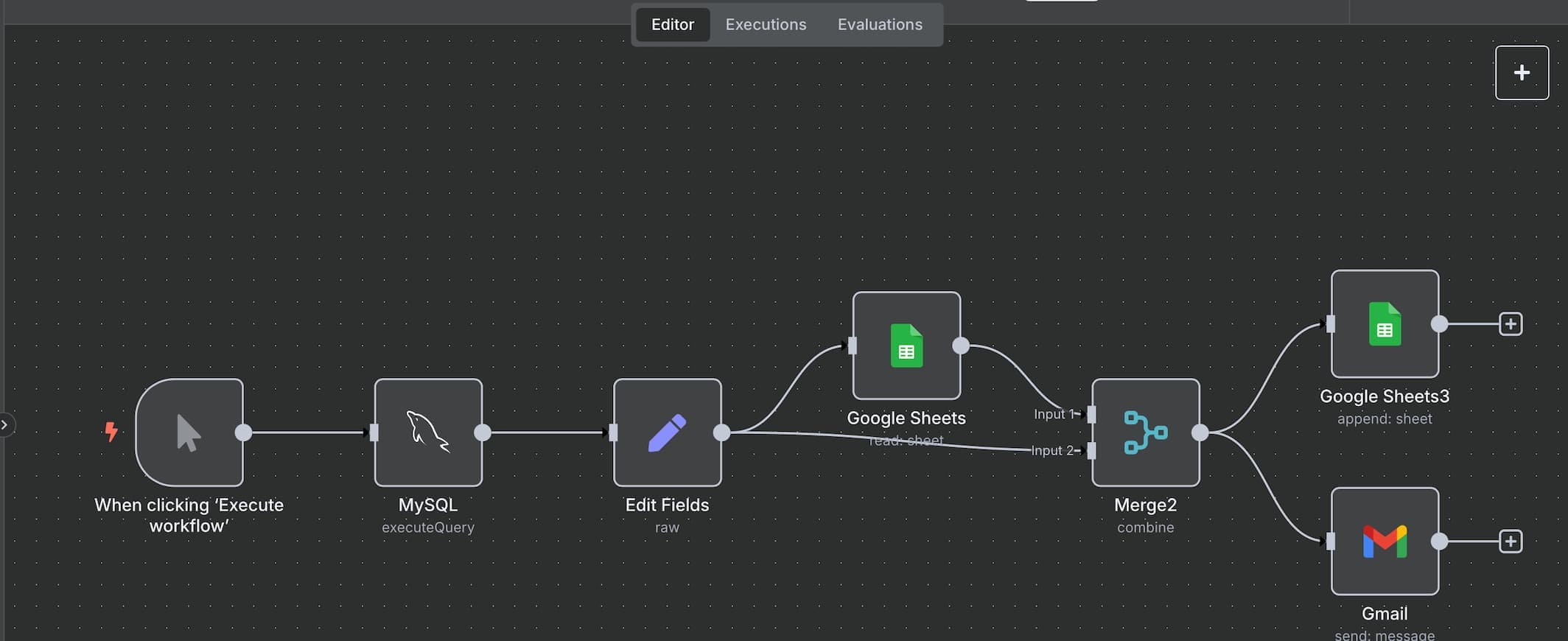
Task: Select the Editor tab
Action: click(x=672, y=24)
